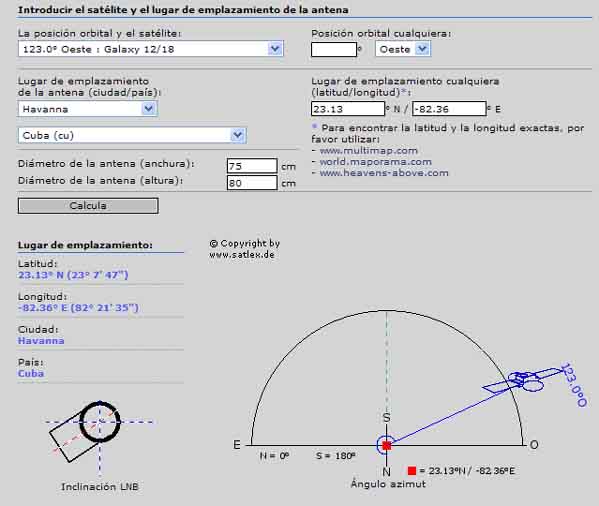Image resolution: width=599 pixels, height=506 pixels.
Task: Click the custom orbital position input field
Action: click(334, 49)
